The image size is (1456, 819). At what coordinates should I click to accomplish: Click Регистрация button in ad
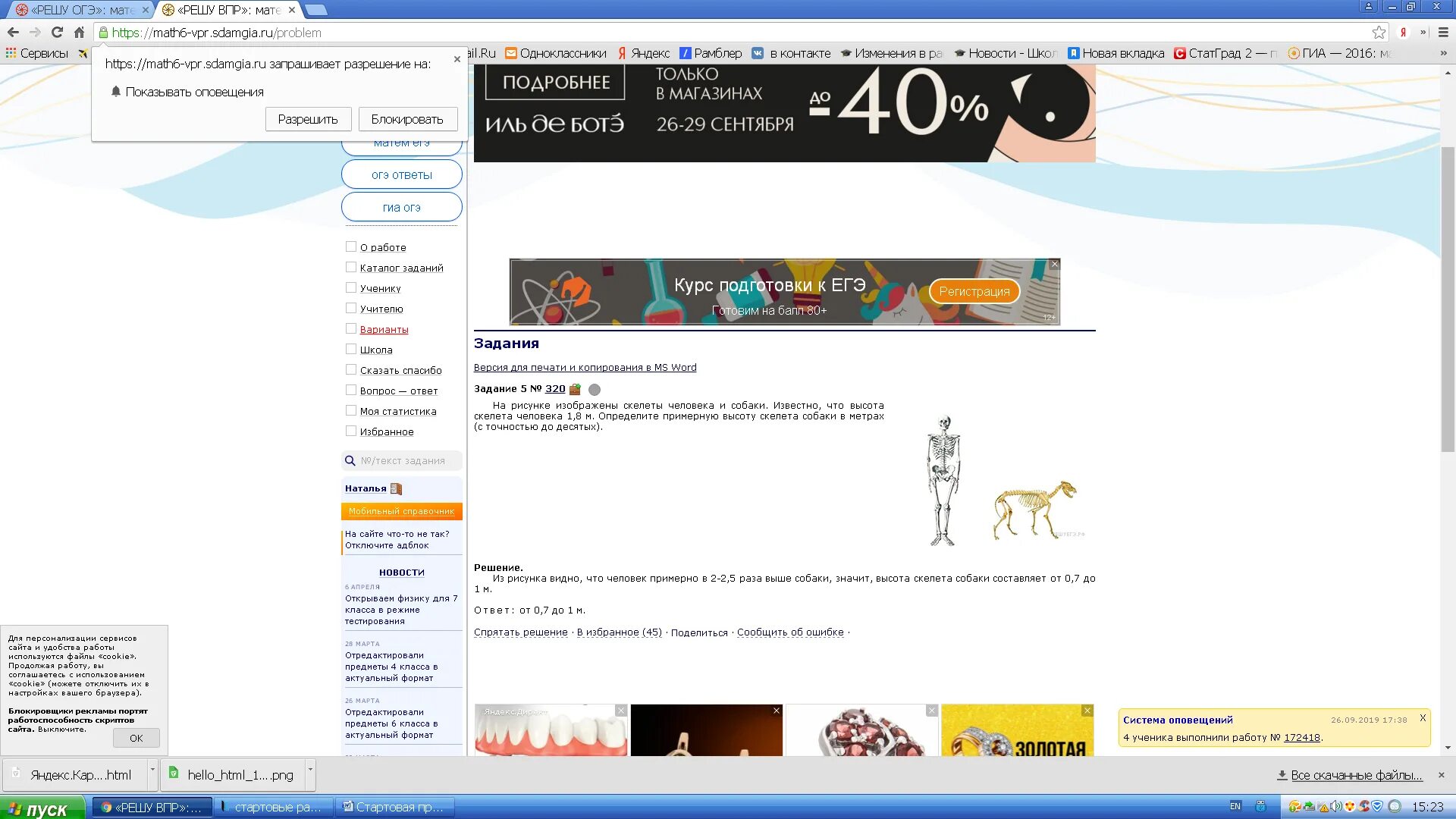pyautogui.click(x=974, y=291)
